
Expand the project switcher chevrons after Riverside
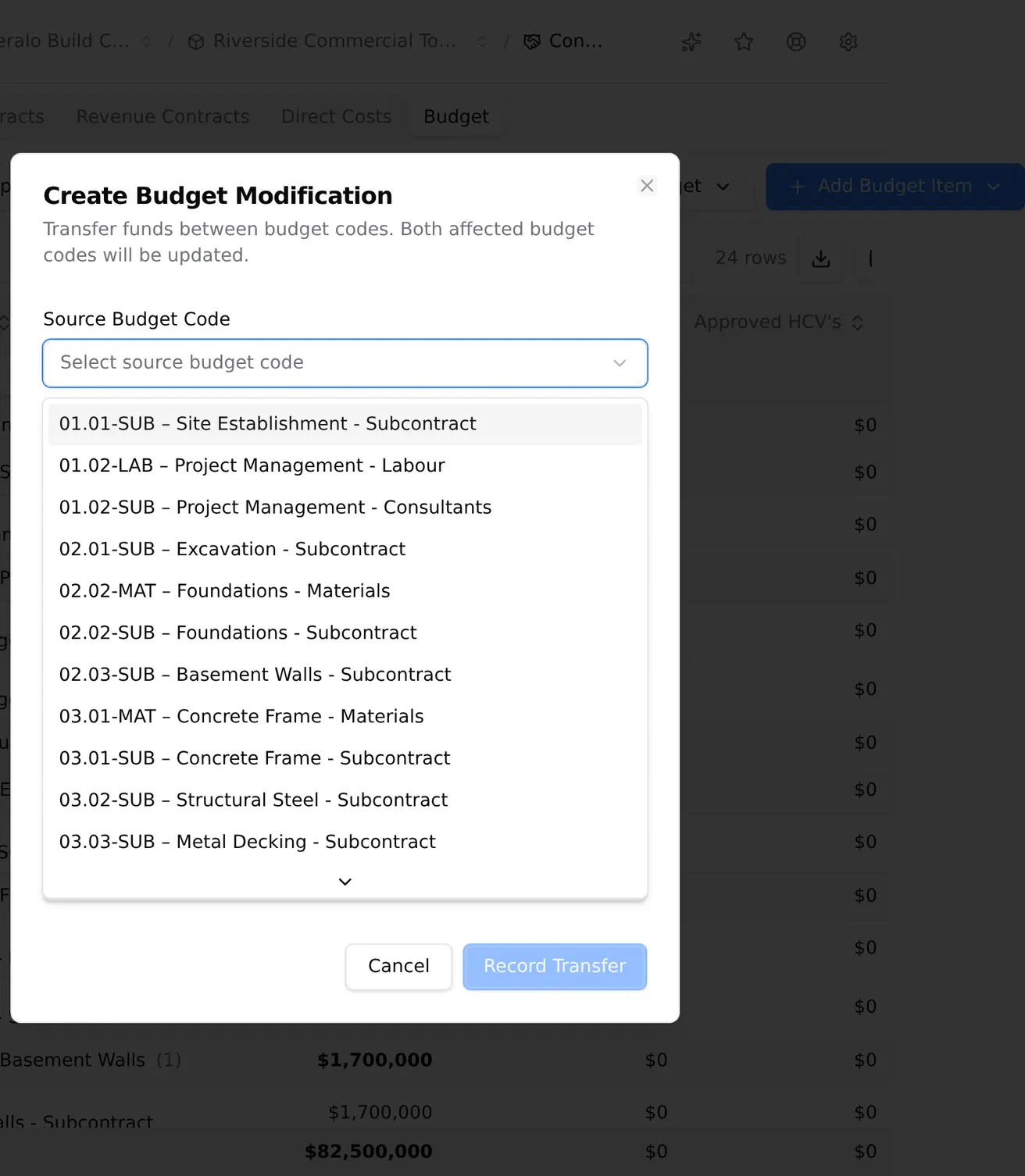pyautogui.click(x=482, y=41)
